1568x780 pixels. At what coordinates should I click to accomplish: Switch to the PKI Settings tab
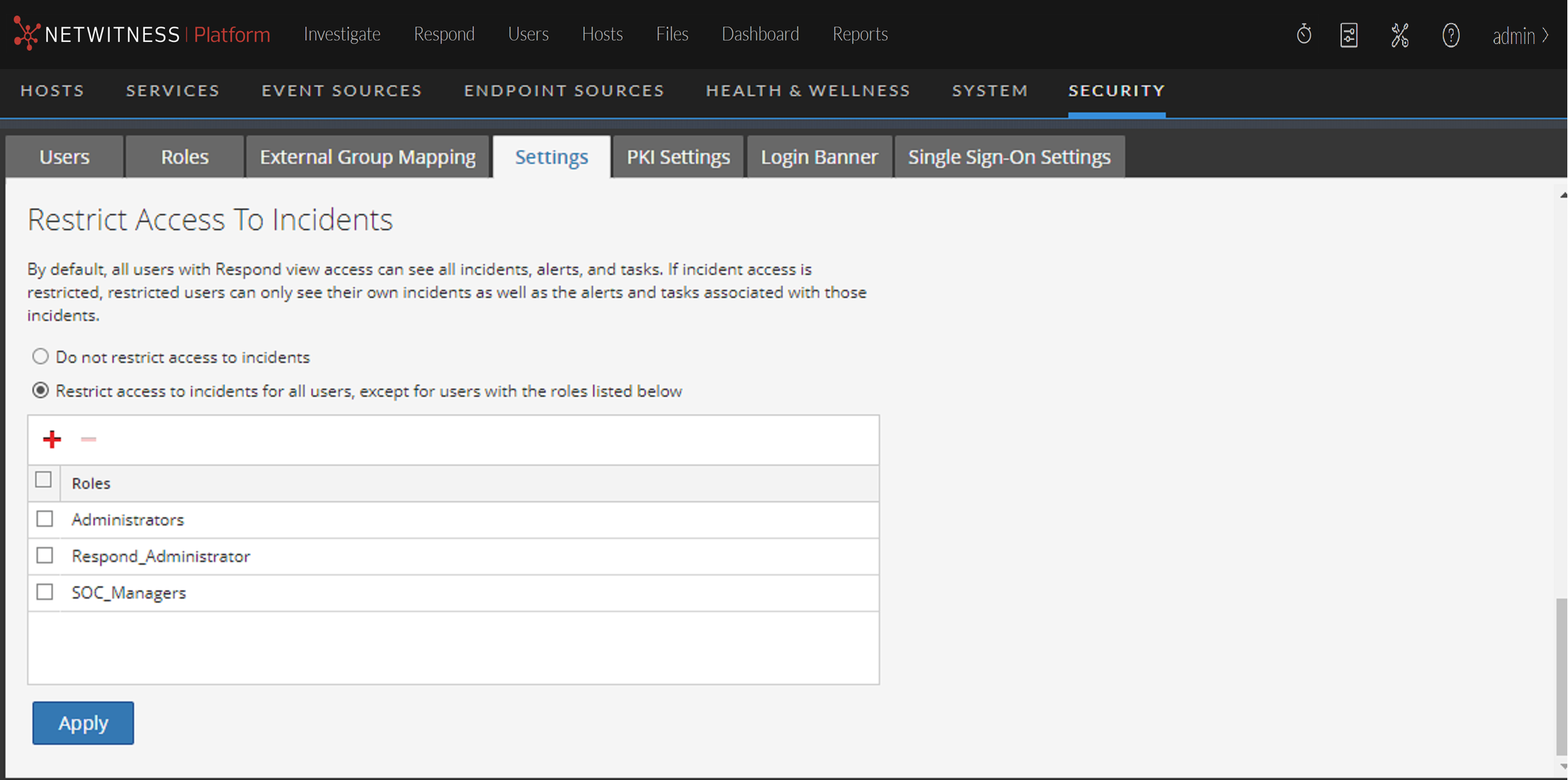click(x=678, y=157)
